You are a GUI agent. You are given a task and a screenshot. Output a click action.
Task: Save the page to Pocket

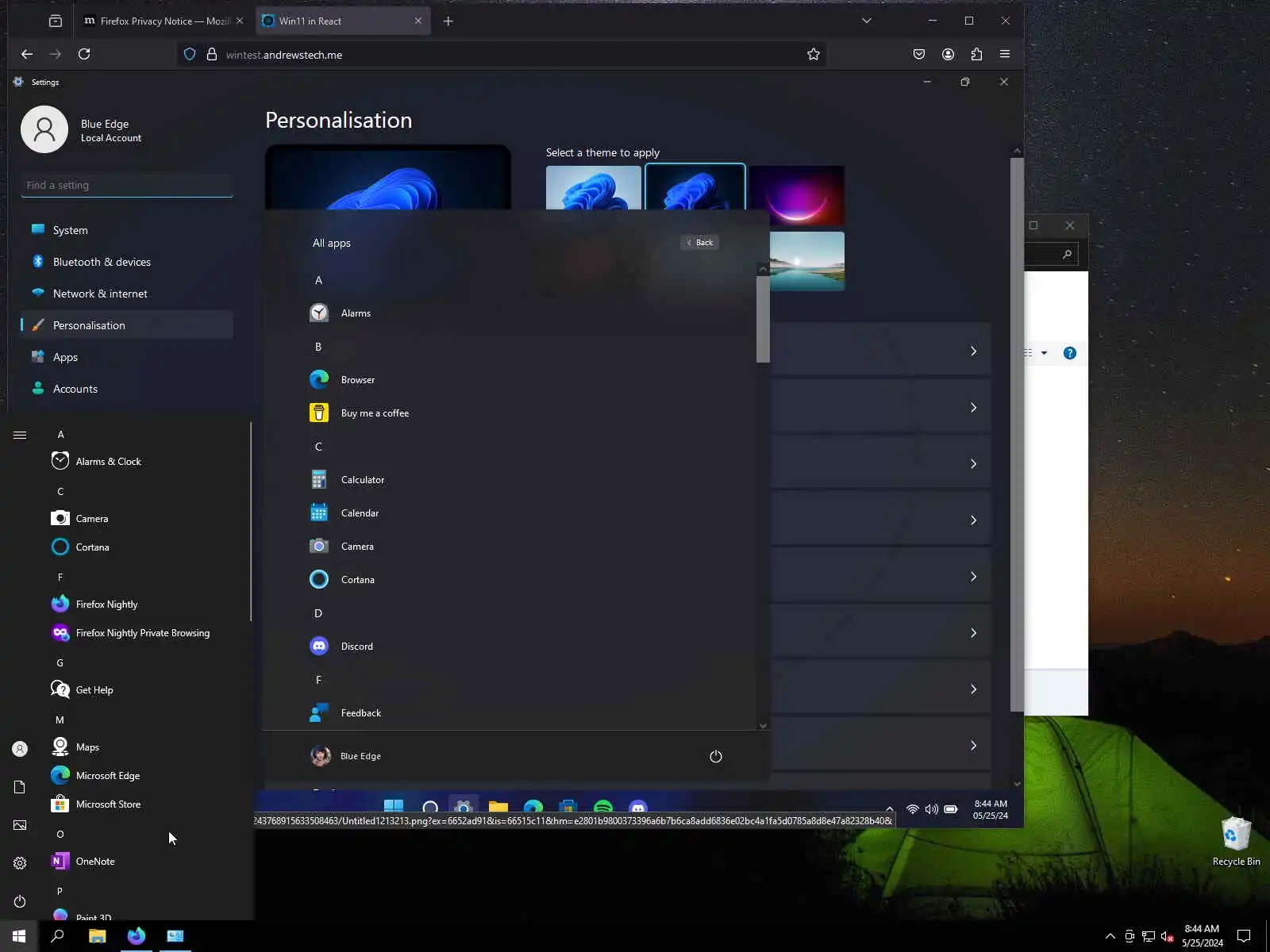919,54
